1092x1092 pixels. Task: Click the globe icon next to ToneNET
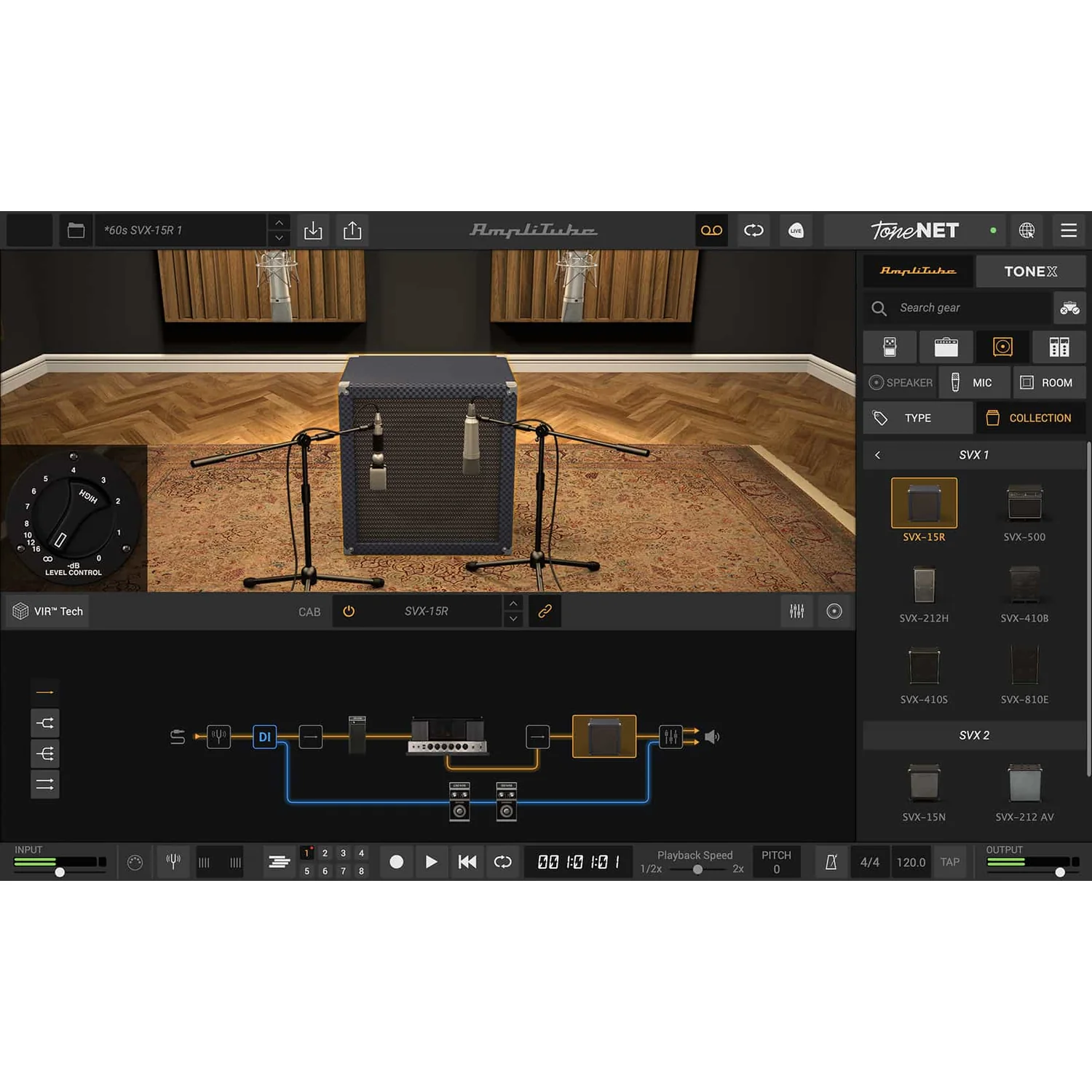coord(1026,230)
